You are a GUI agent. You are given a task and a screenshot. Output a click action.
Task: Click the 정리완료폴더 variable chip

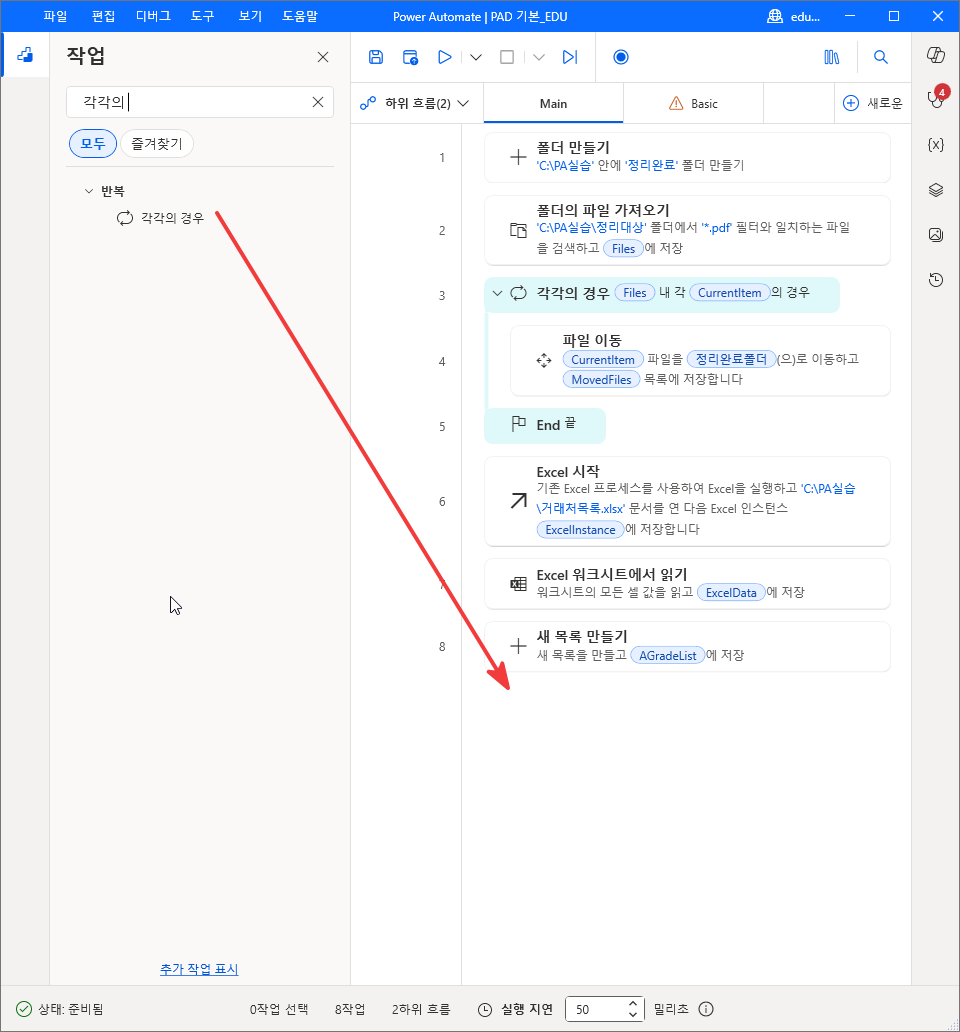coord(731,359)
